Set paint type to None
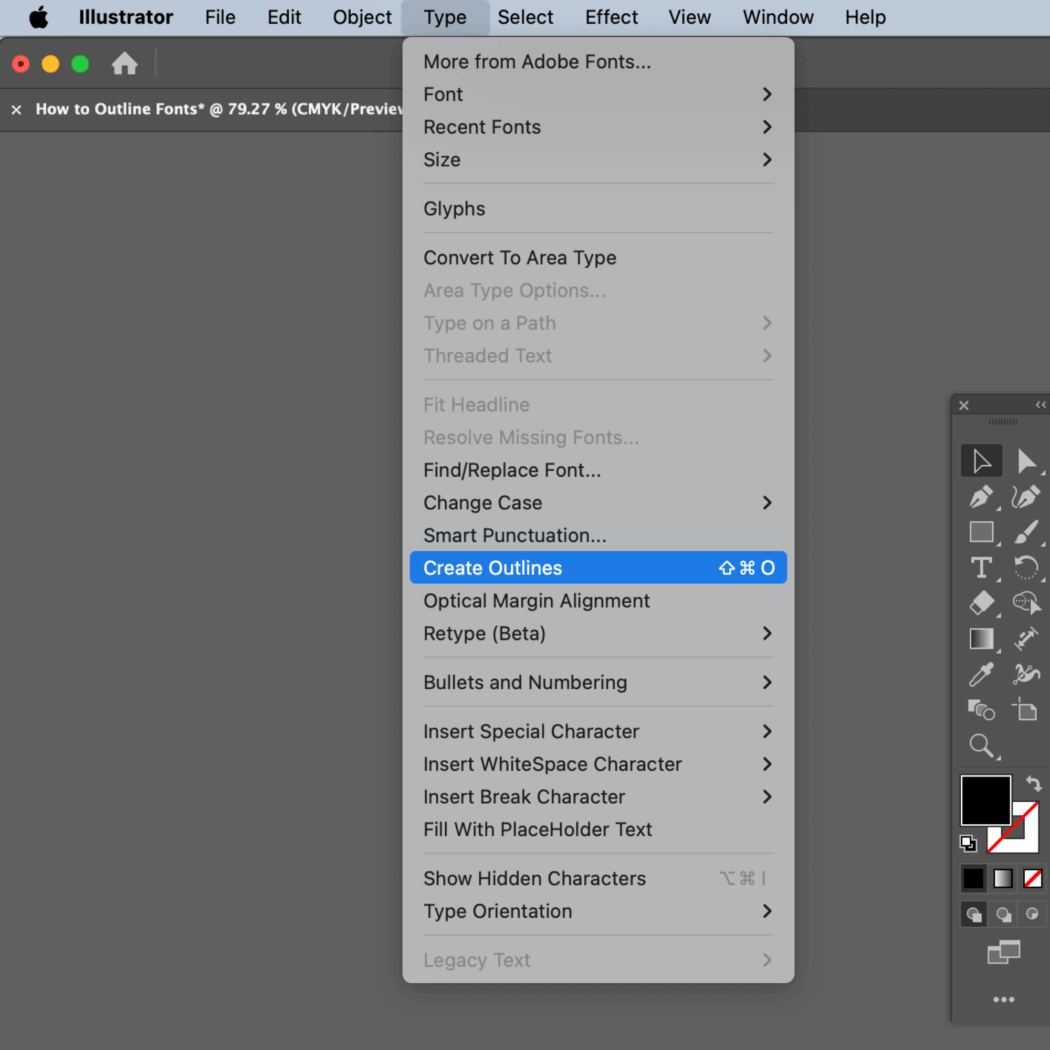Viewport: 1050px width, 1050px height. [1033, 878]
